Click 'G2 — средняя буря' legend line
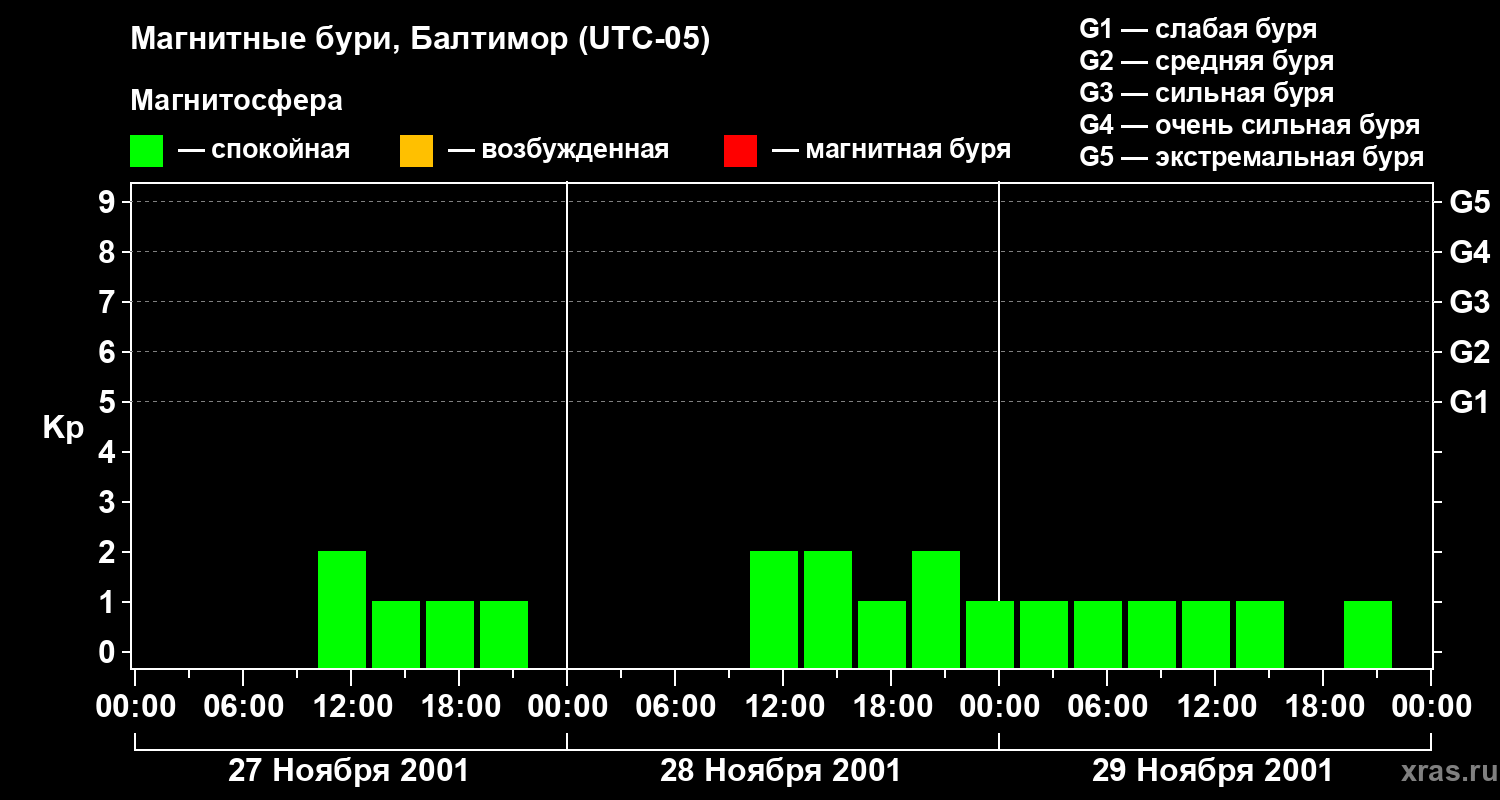 (x=1206, y=61)
